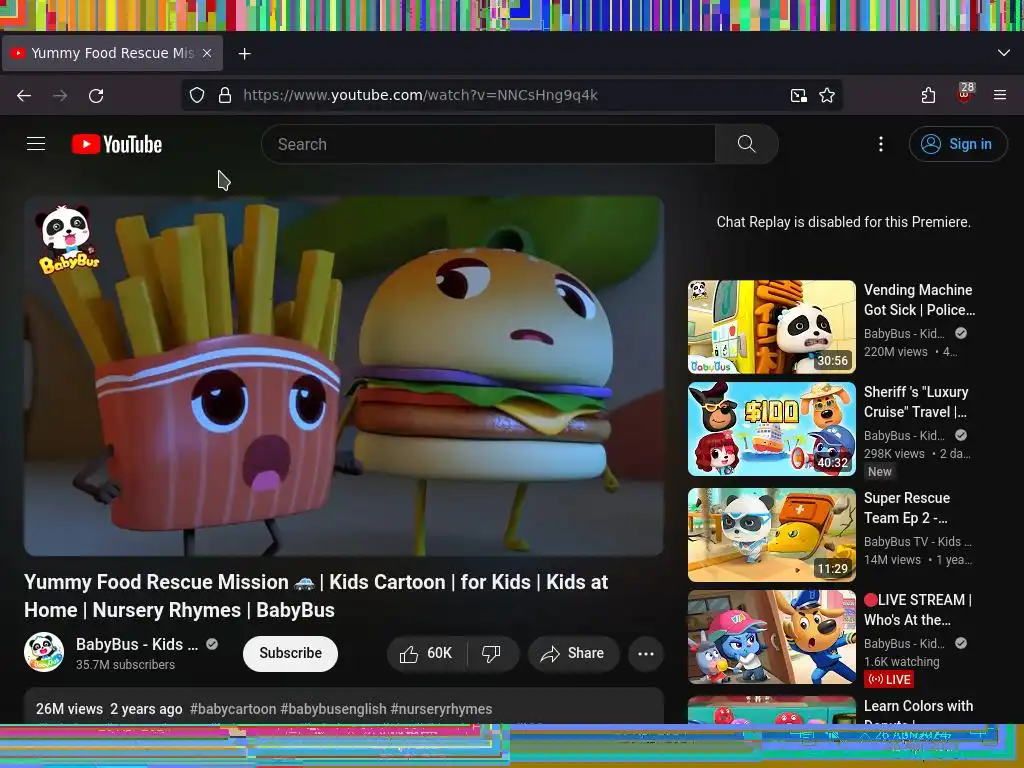
Task: Open Super Rescue Team Ep 2 title
Action: 907,507
